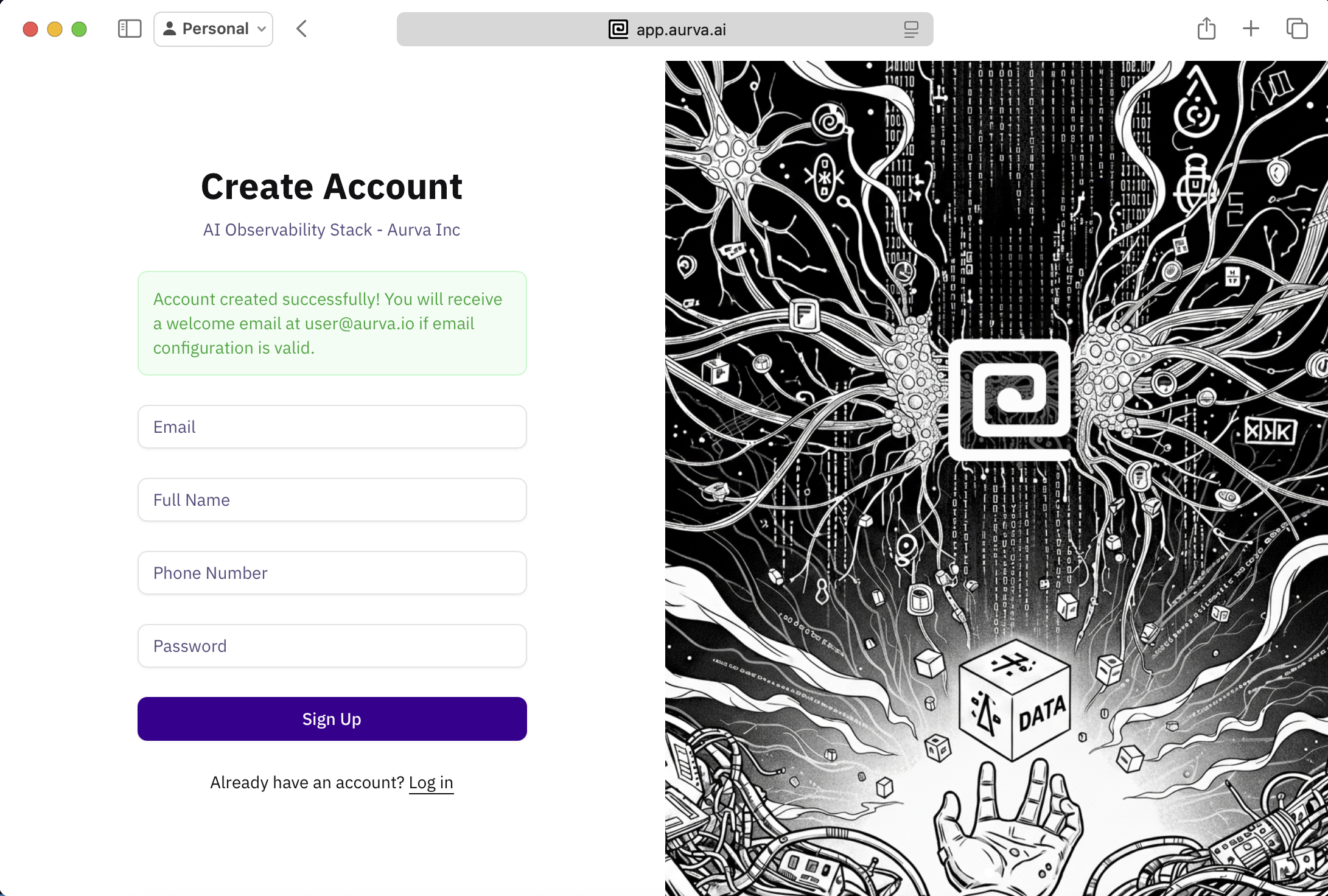
Task: Show the tab overview icon
Action: 1296,29
